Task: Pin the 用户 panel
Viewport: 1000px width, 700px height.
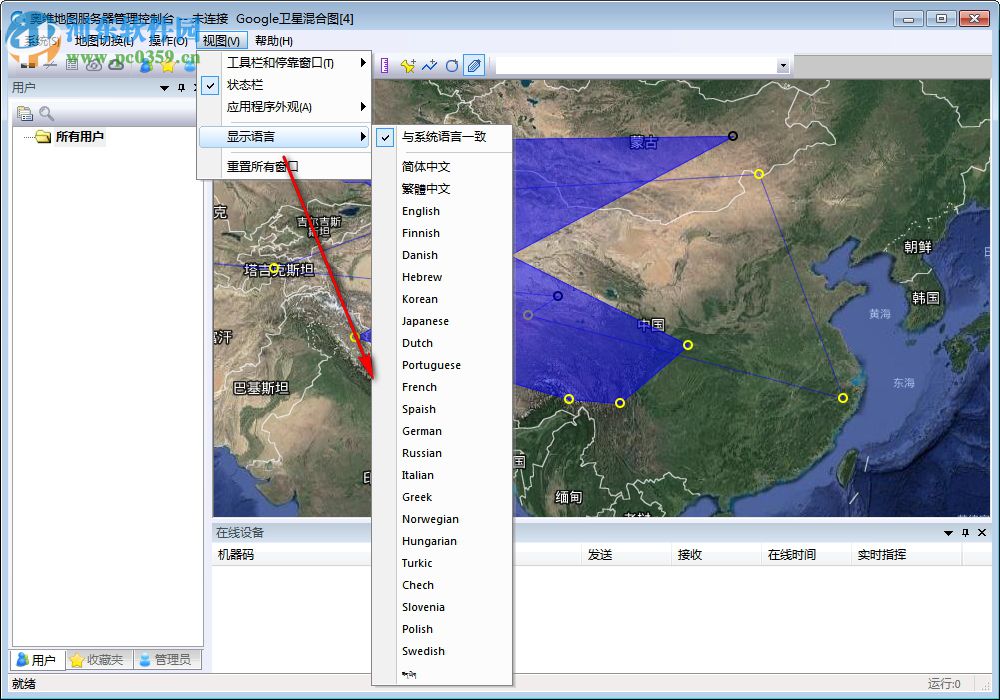Action: coord(181,87)
